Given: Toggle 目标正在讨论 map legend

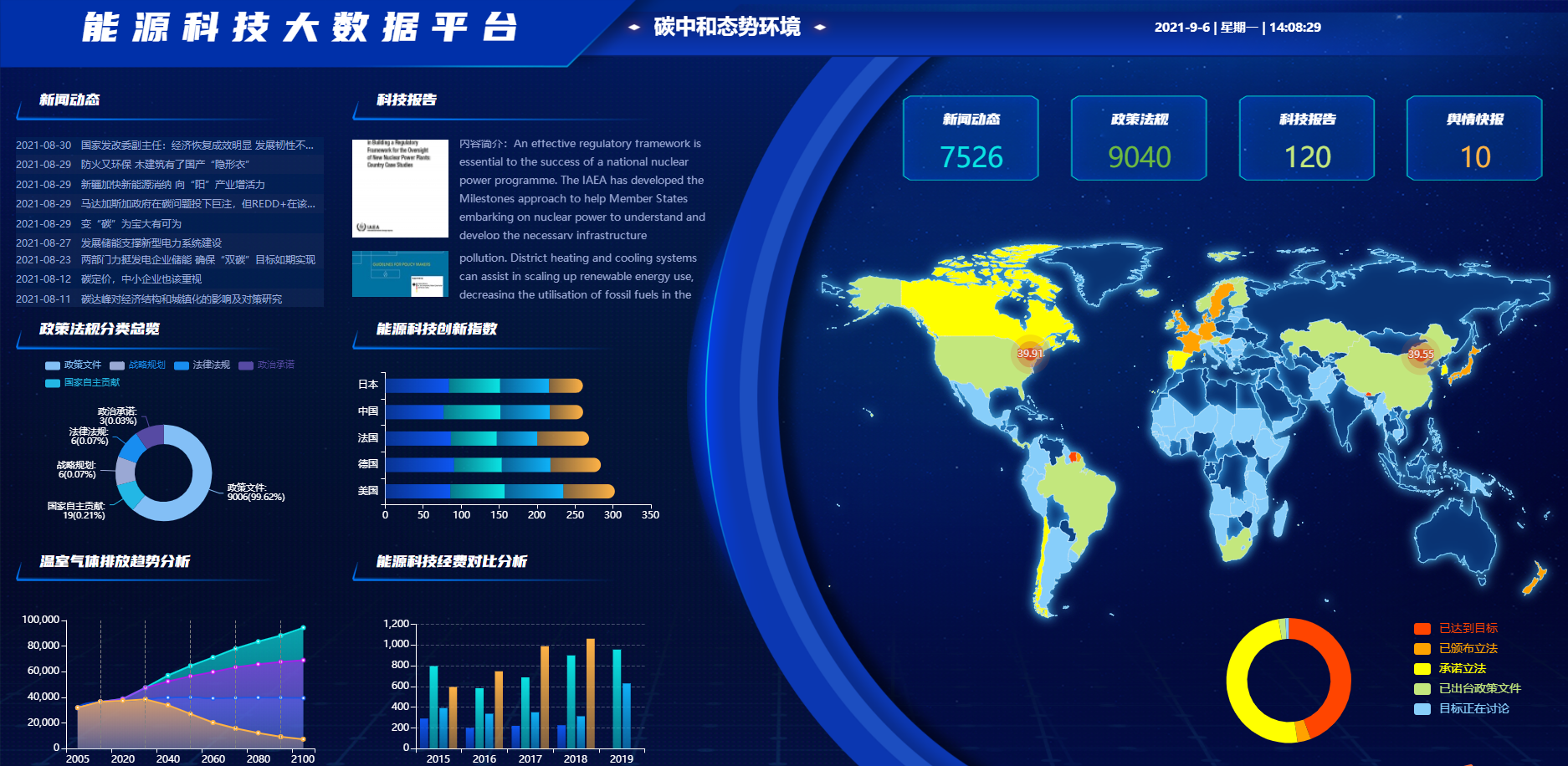Looking at the screenshot, I should pos(1462,709).
